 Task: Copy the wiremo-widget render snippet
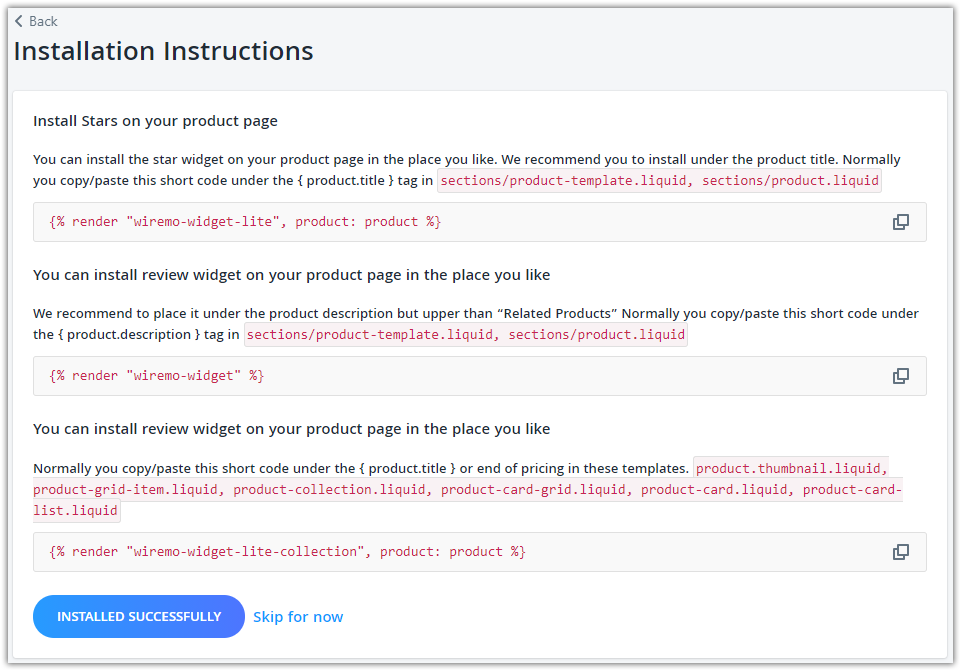[x=900, y=376]
